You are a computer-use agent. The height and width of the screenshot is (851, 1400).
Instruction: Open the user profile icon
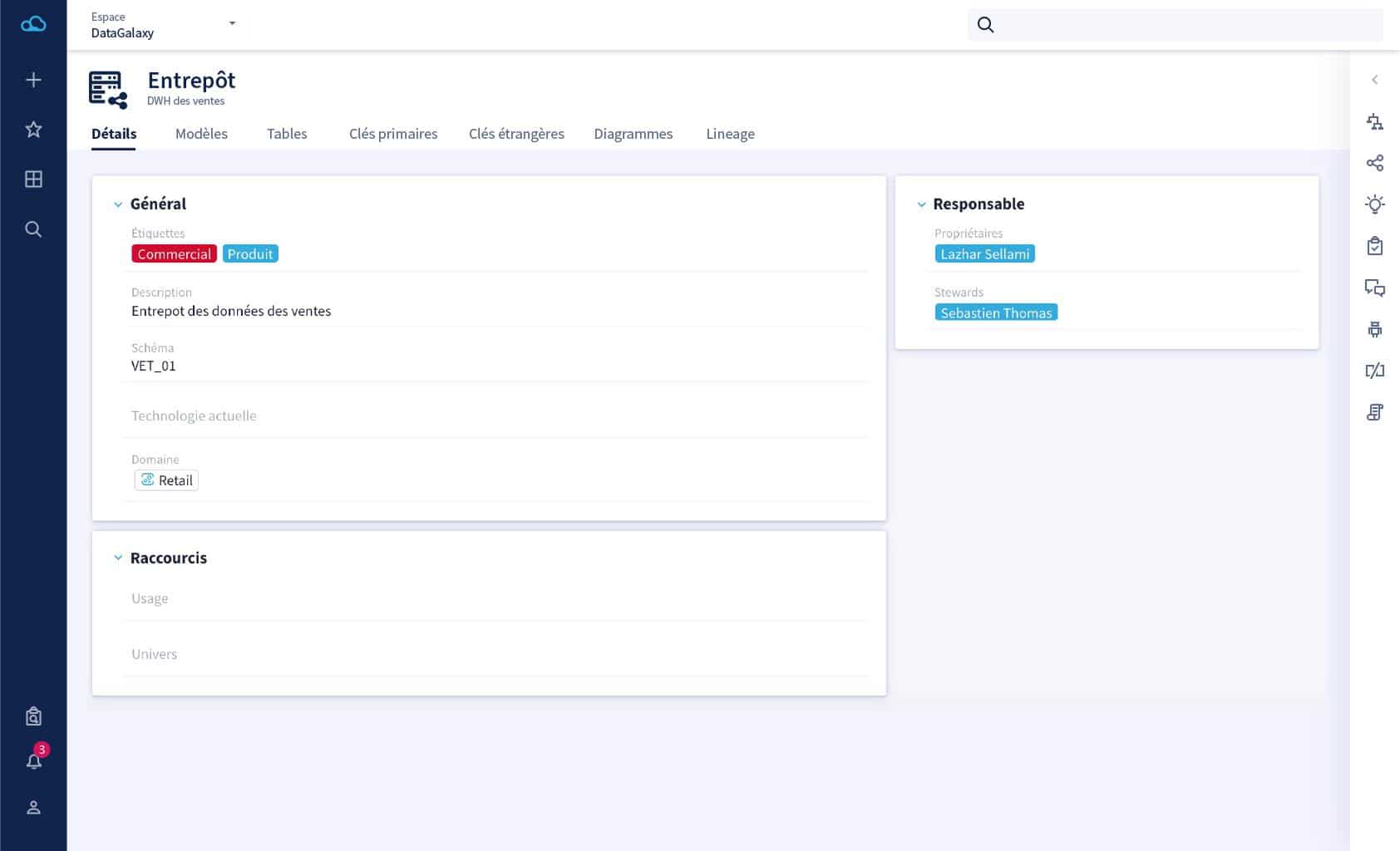click(33, 808)
